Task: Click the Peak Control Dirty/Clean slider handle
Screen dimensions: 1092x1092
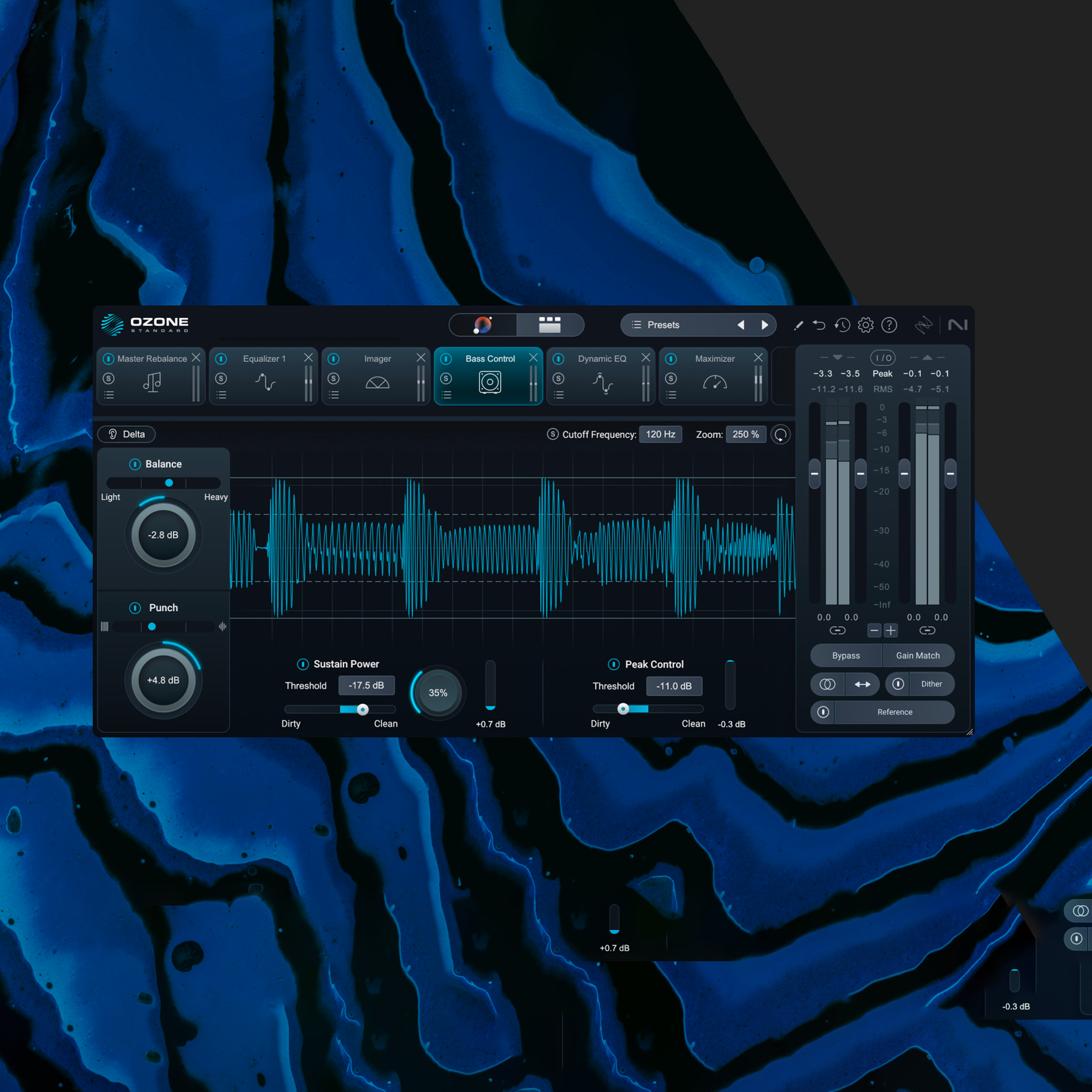Action: 623,709
